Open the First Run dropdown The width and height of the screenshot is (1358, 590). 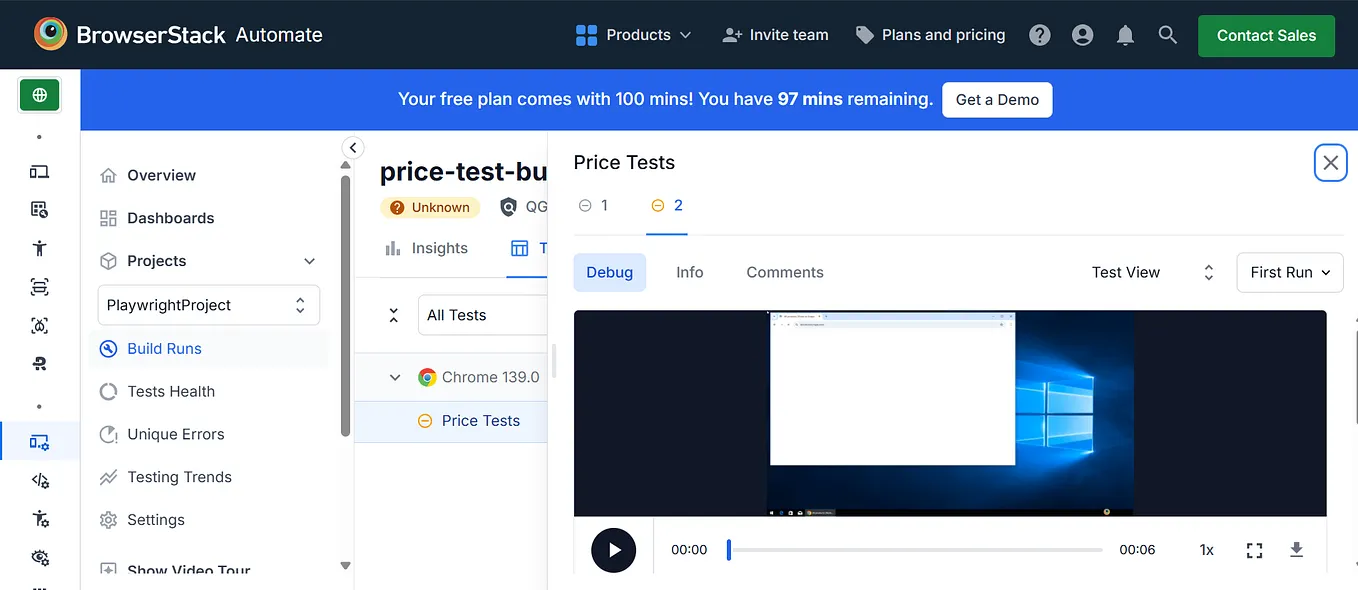[1289, 272]
